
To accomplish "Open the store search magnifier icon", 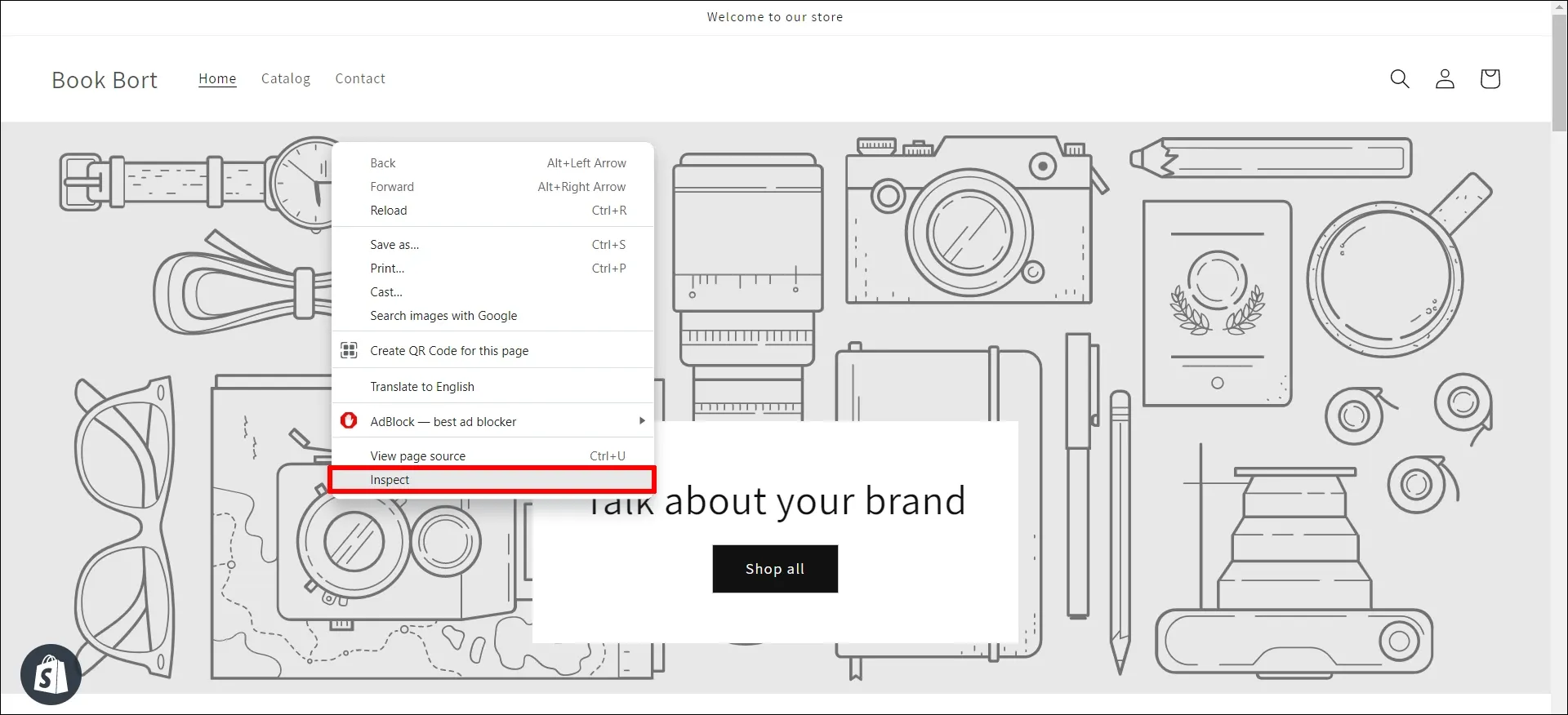I will 1400,78.
